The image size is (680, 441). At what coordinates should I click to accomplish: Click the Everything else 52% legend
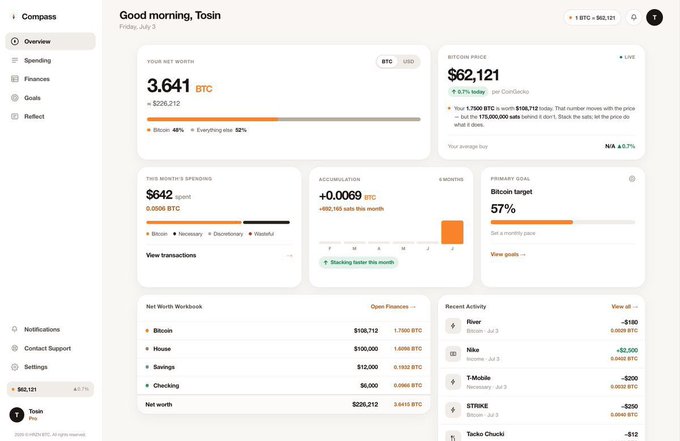[x=219, y=130]
